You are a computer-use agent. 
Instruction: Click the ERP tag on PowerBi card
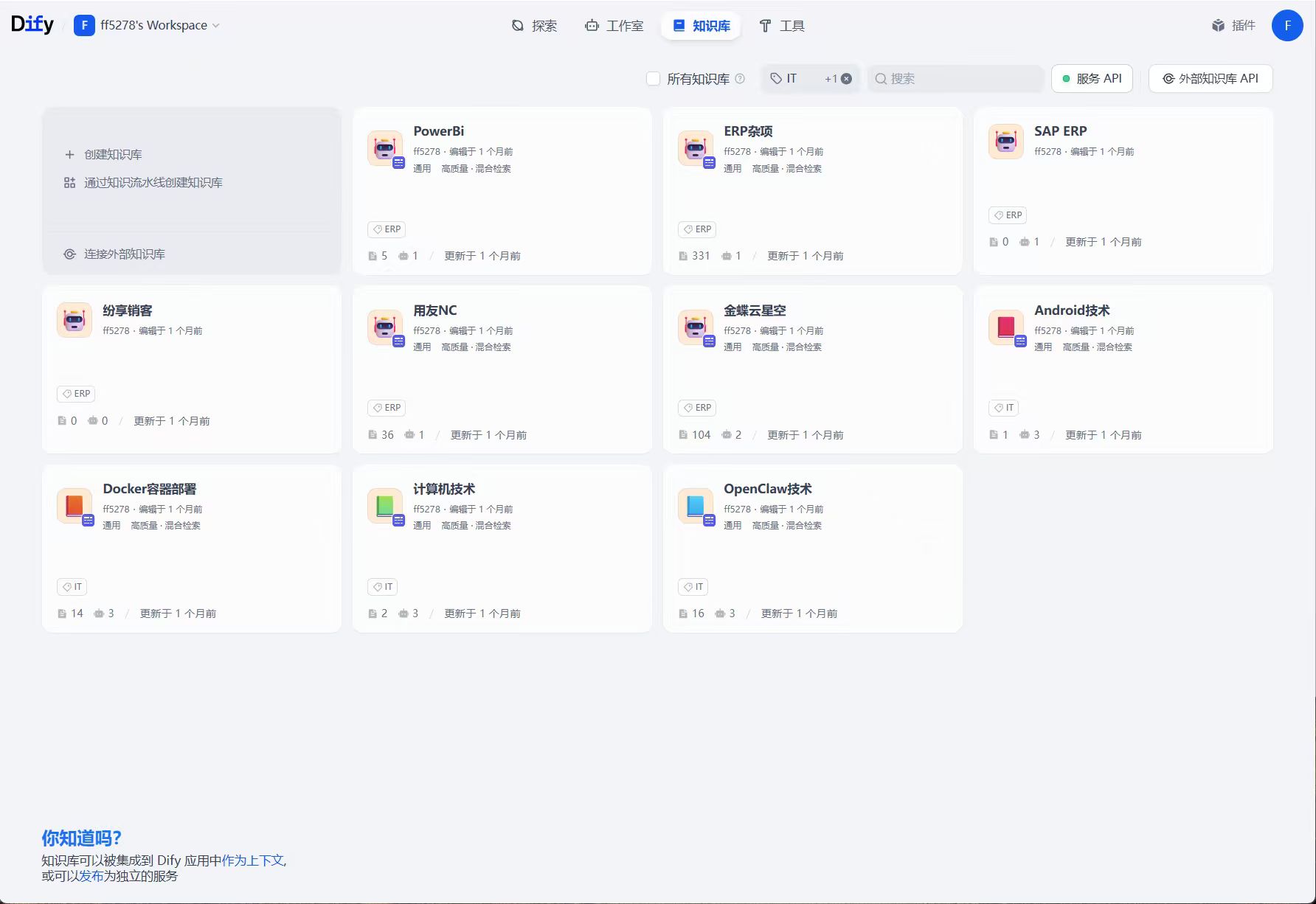point(387,229)
